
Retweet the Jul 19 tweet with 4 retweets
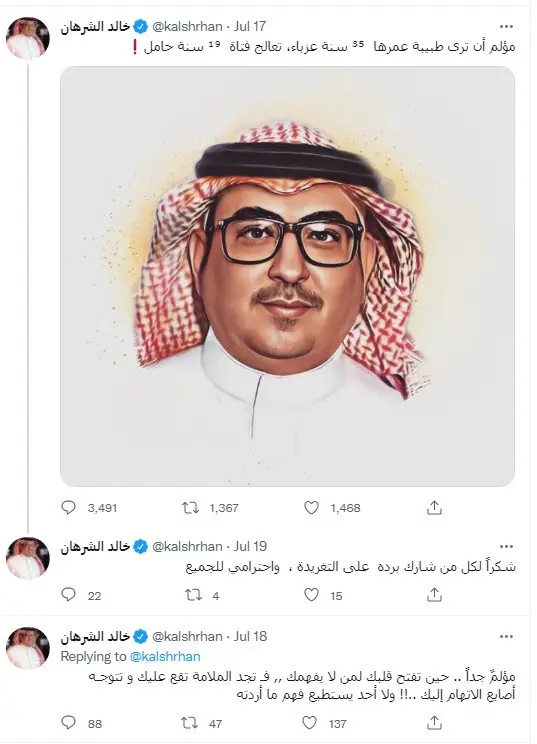[193, 595]
